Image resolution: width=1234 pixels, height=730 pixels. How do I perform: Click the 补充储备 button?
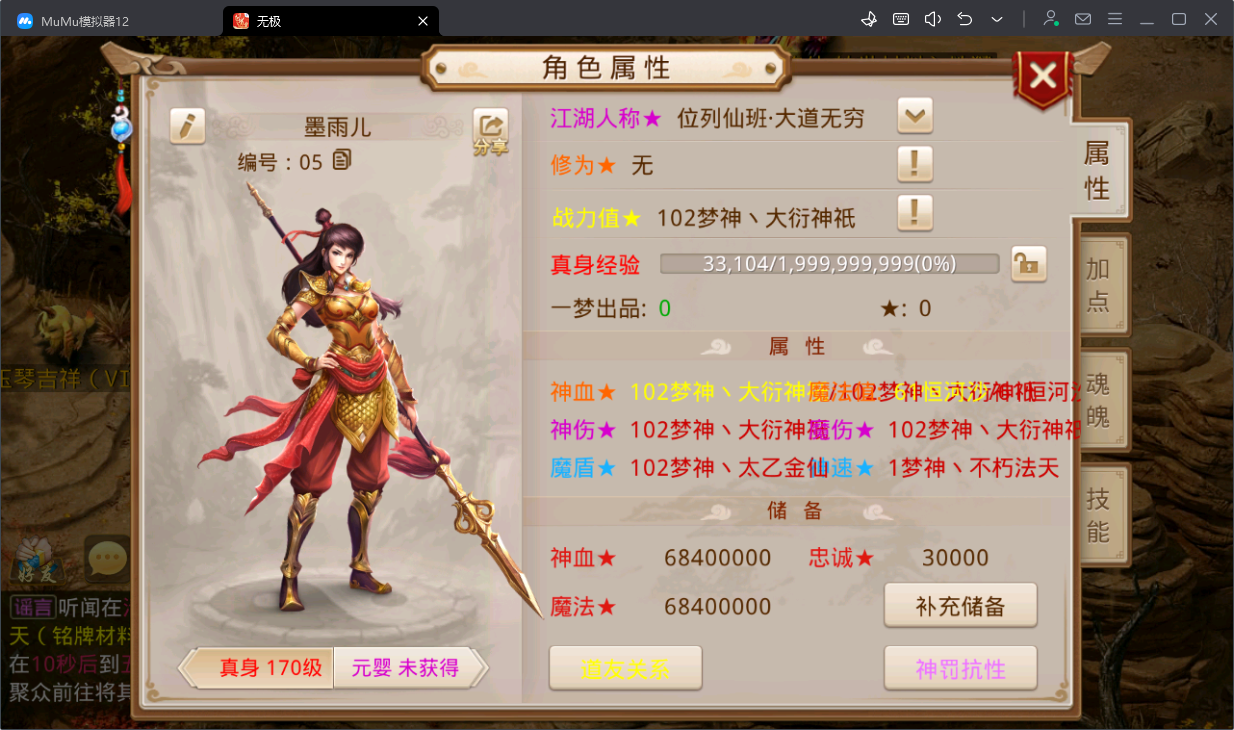coord(960,606)
